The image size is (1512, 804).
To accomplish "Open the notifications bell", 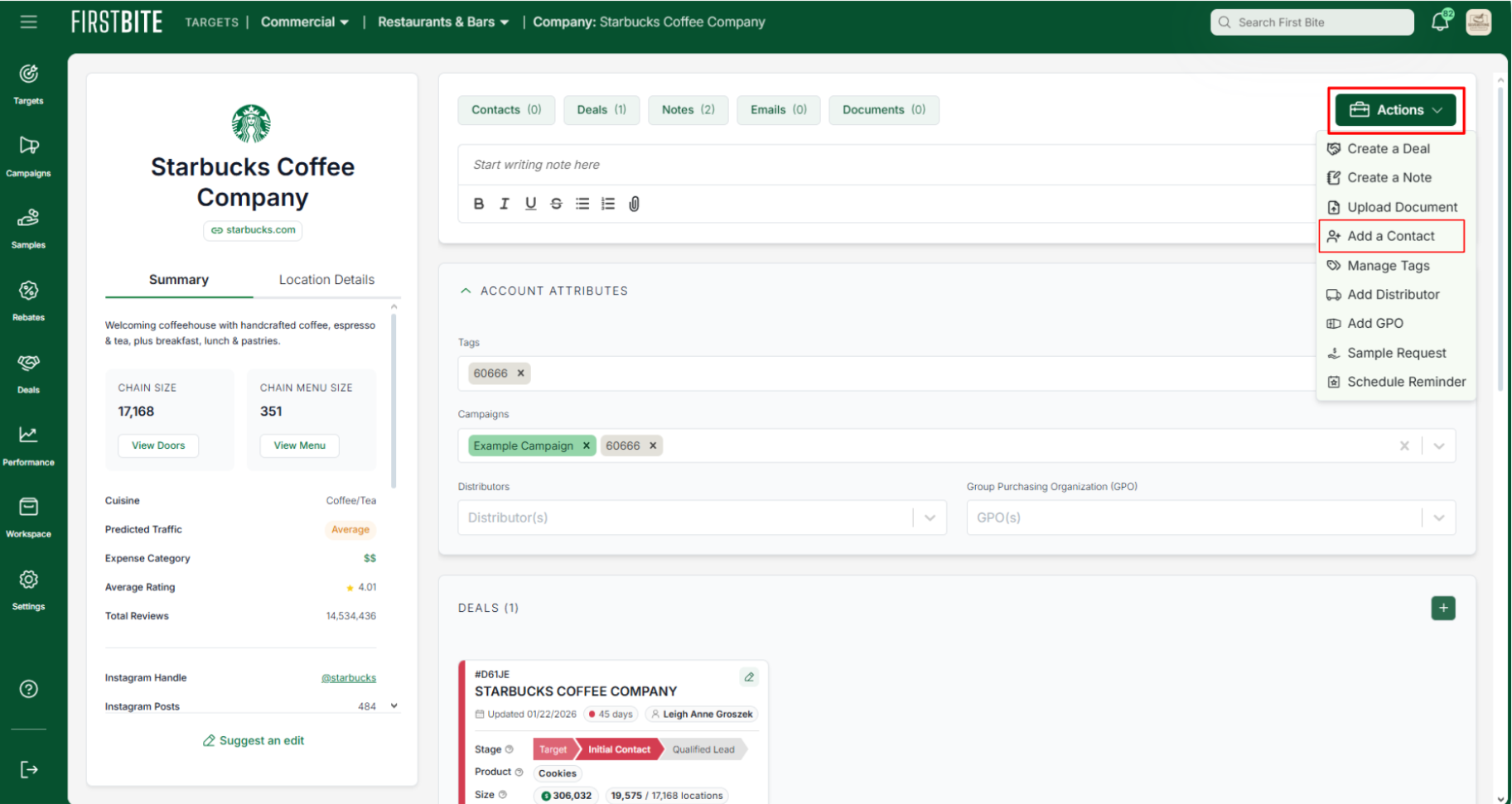I will point(1441,22).
